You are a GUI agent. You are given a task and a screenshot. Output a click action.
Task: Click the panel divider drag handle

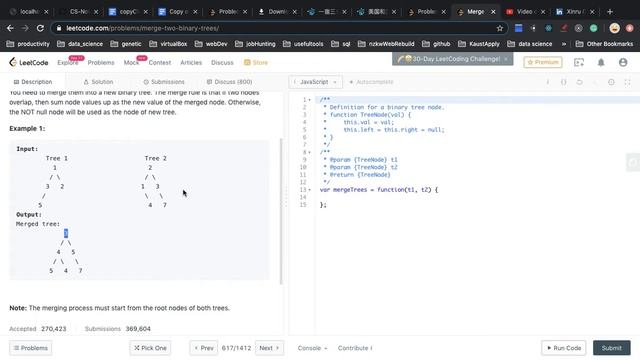tap(286, 197)
